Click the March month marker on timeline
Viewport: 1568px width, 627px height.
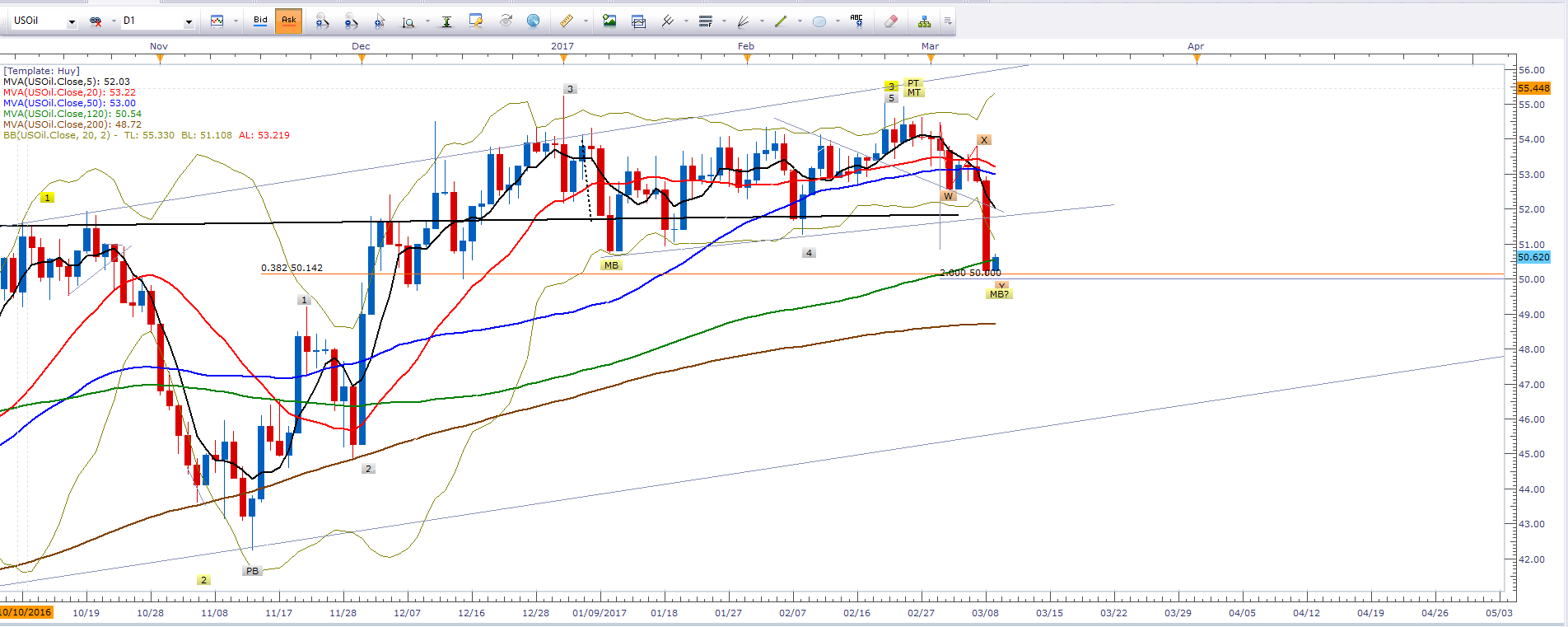[930, 47]
